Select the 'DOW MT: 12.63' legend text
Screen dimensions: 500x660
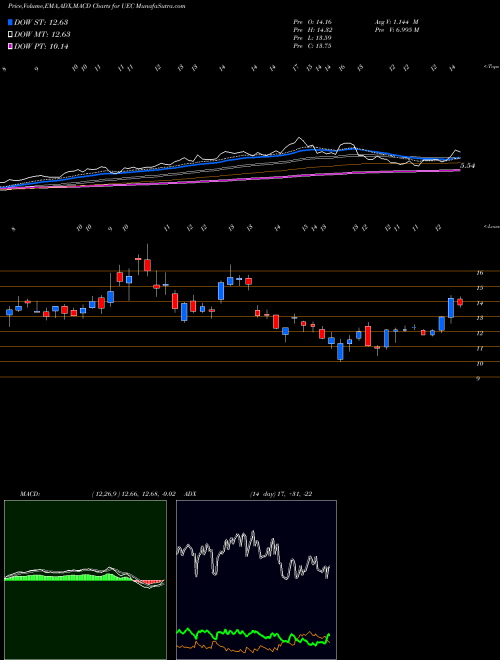pos(42,35)
